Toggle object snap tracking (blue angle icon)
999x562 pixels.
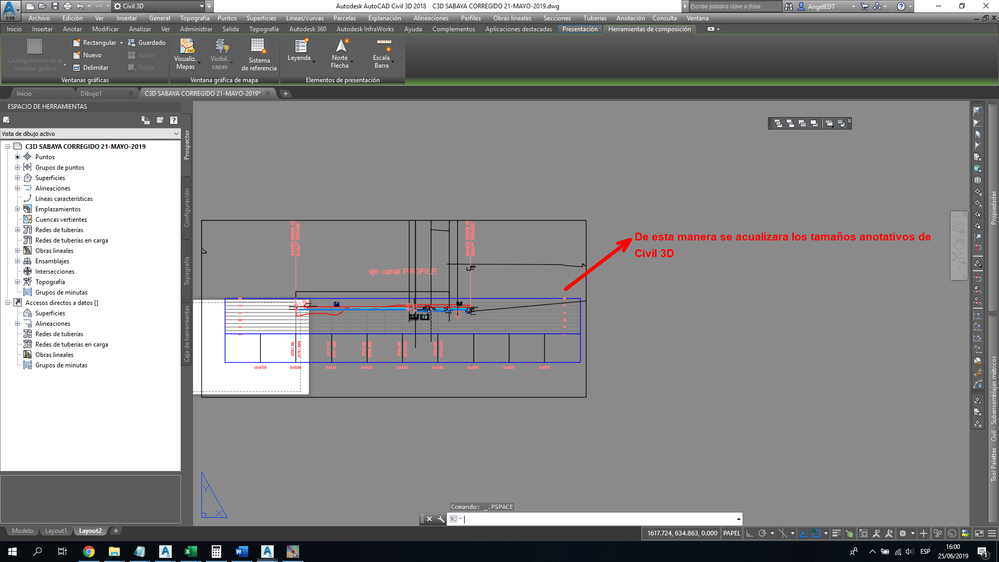point(803,533)
